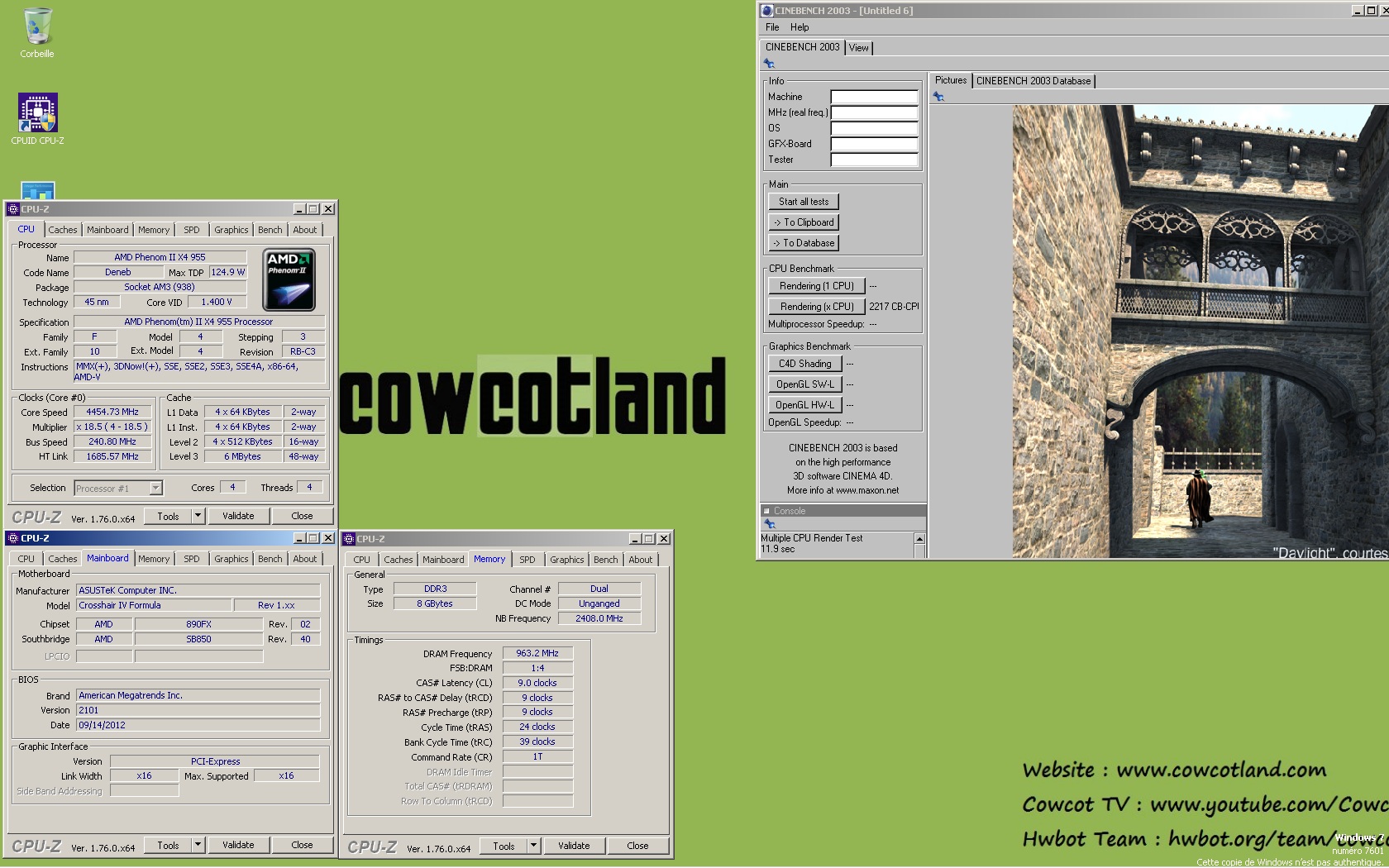Click Tools button in Memory CPU-Z window

click(504, 846)
